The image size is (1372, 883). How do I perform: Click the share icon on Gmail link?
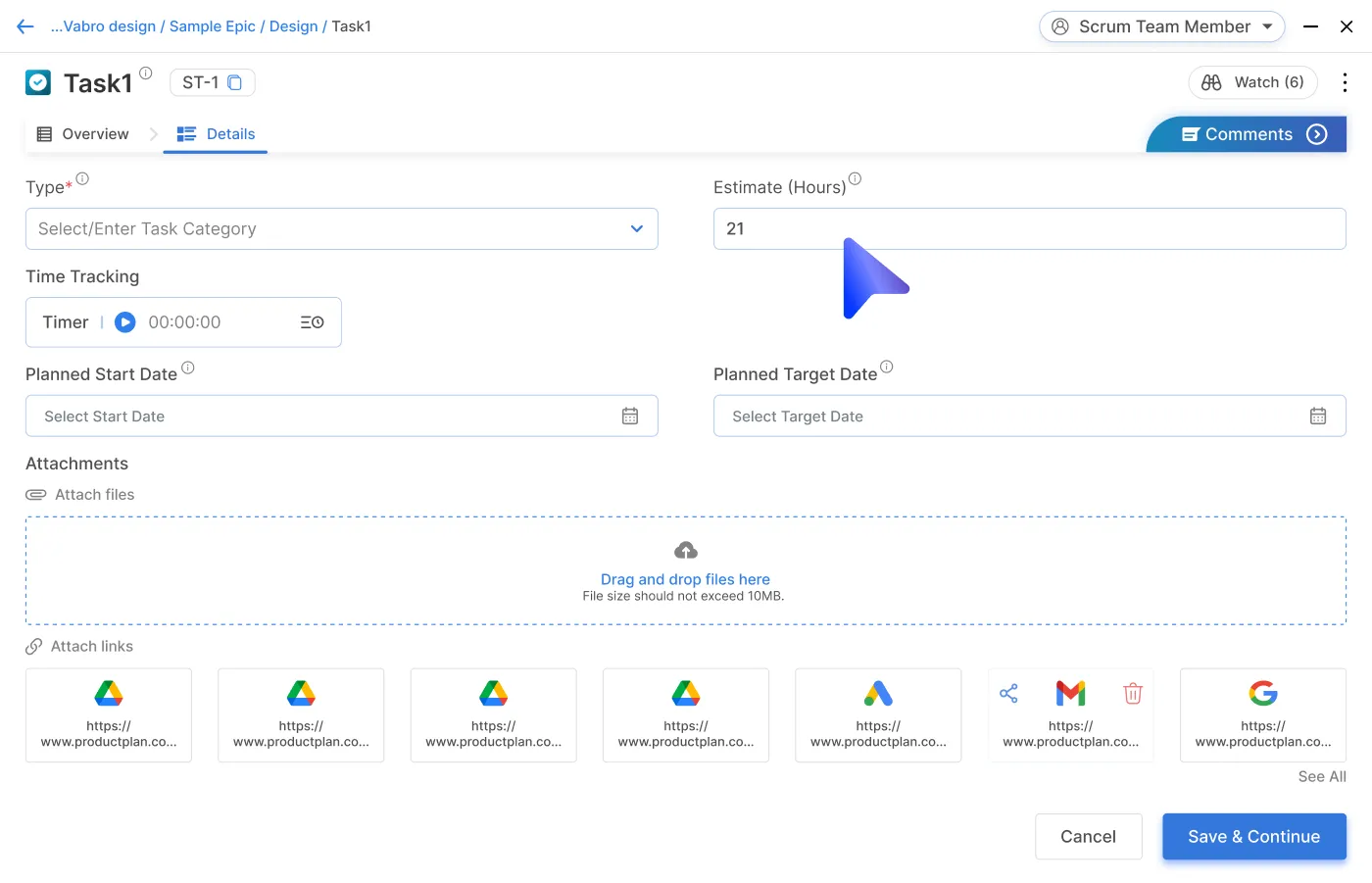click(1008, 694)
